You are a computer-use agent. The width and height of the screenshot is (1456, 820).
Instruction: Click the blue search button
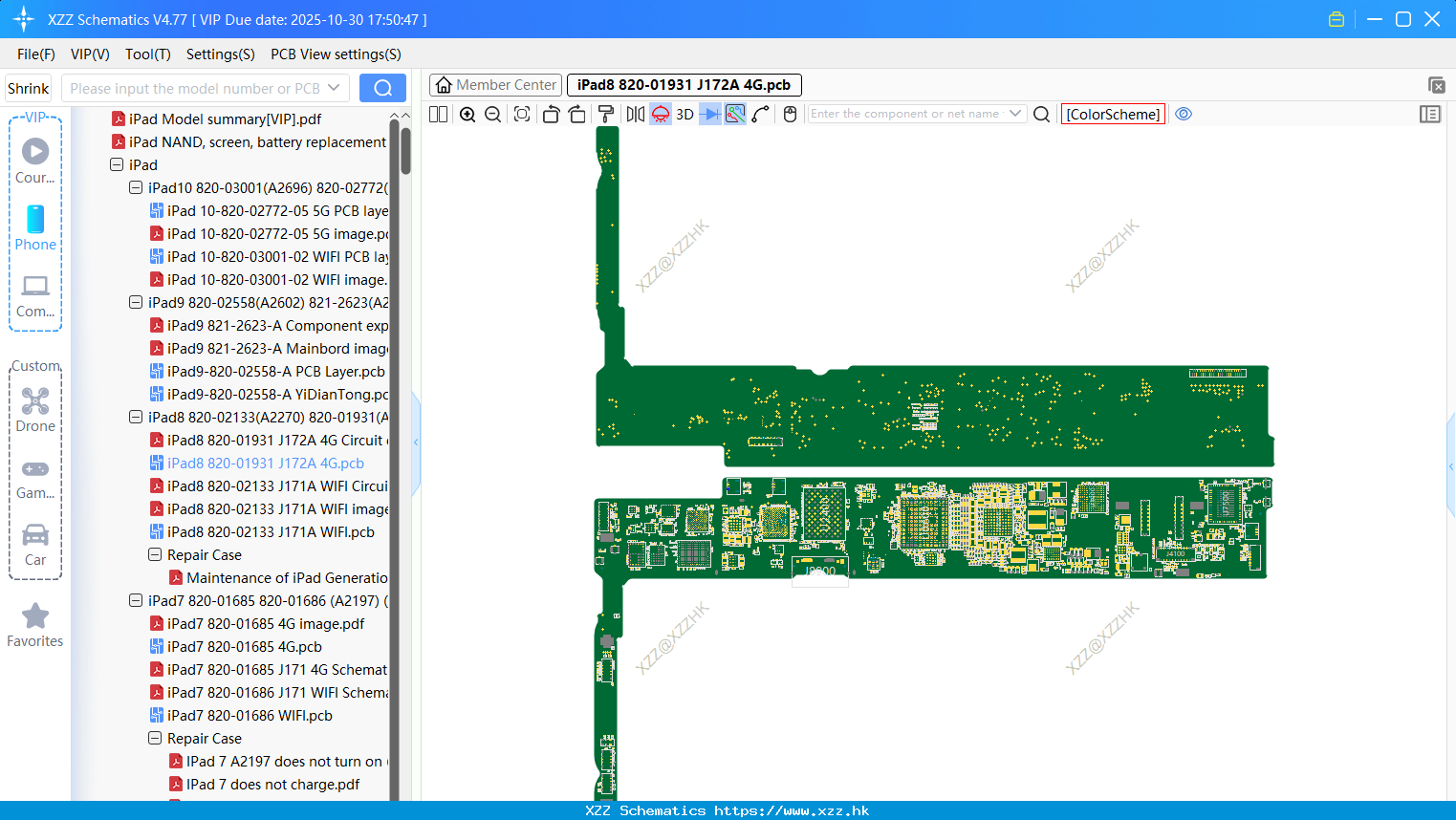point(382,88)
